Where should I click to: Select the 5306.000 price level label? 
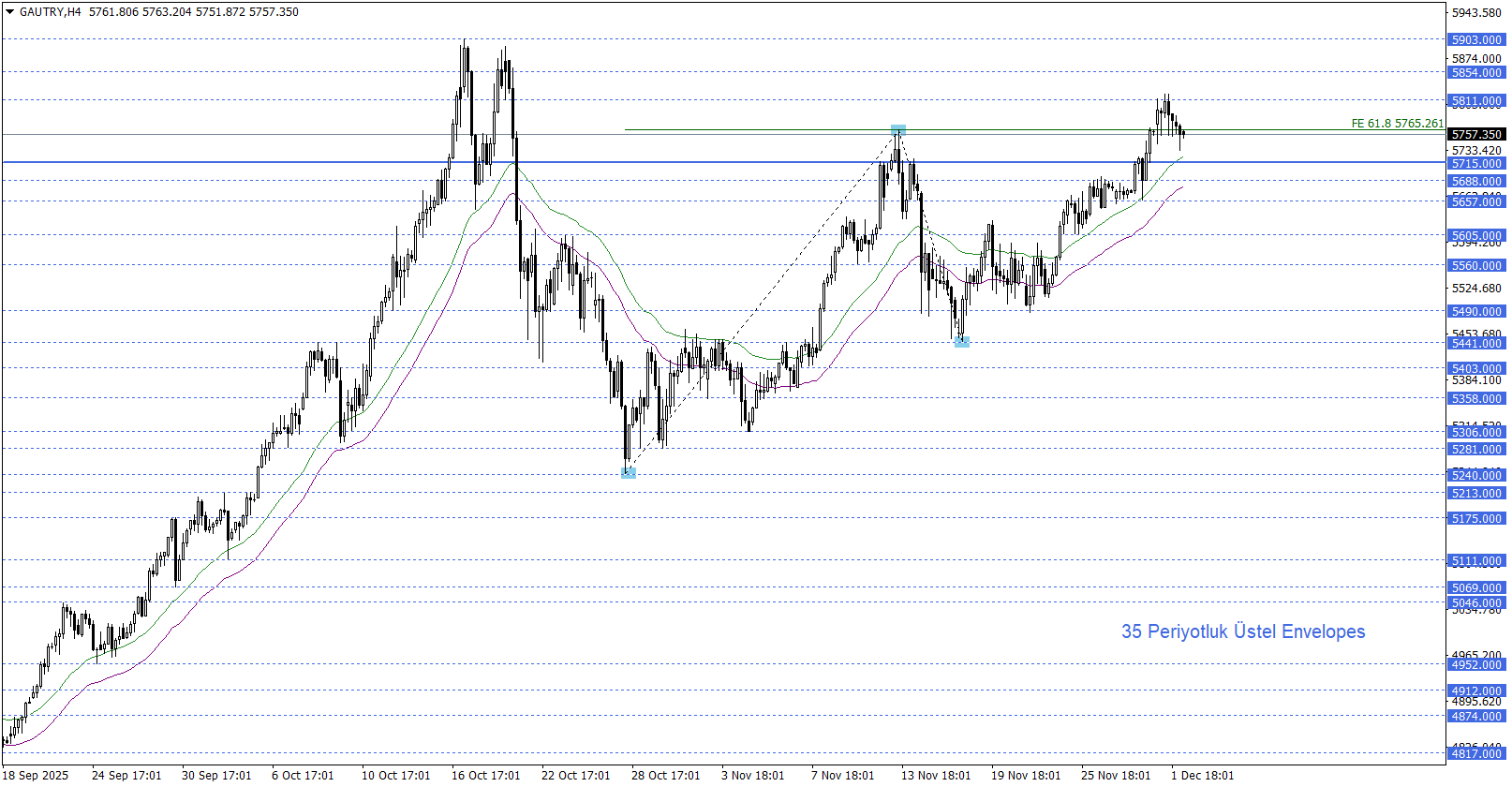[1476, 433]
